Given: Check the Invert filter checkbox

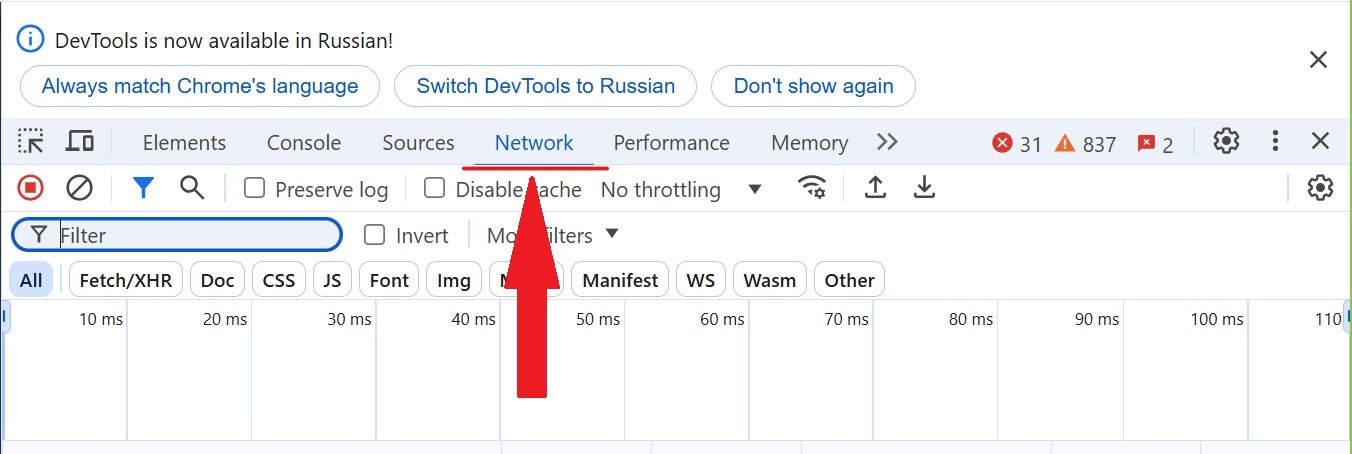Looking at the screenshot, I should (375, 235).
